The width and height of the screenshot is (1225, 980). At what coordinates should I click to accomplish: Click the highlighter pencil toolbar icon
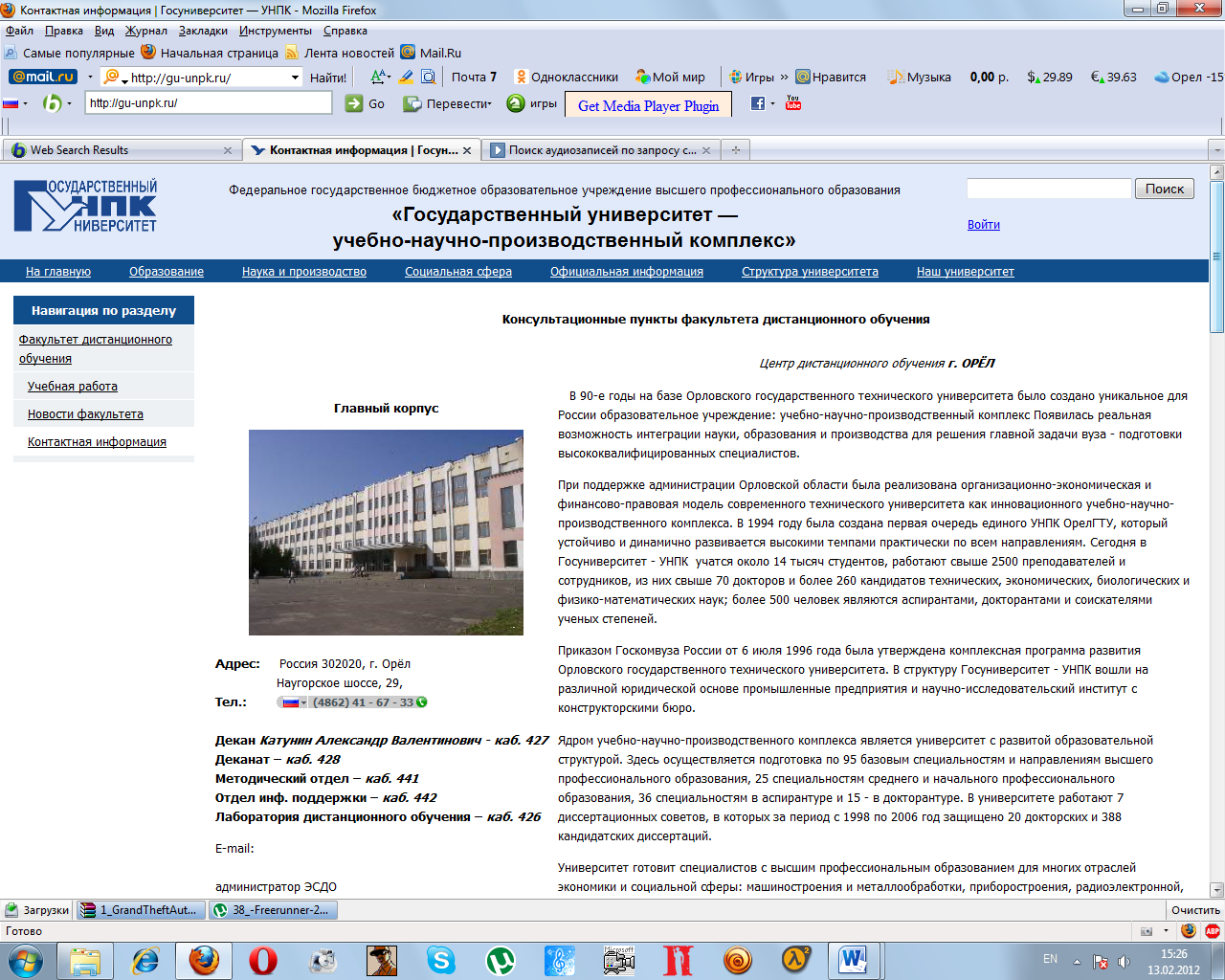click(406, 77)
